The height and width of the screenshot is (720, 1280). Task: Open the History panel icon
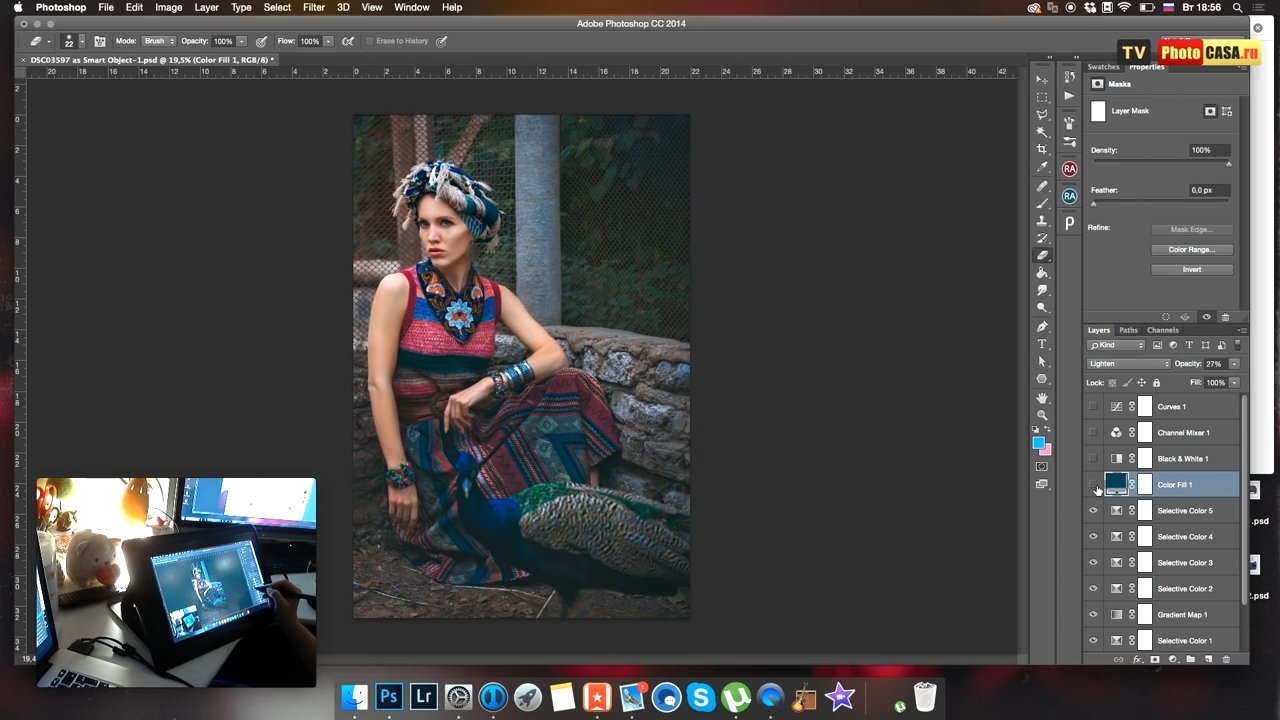click(x=1069, y=78)
